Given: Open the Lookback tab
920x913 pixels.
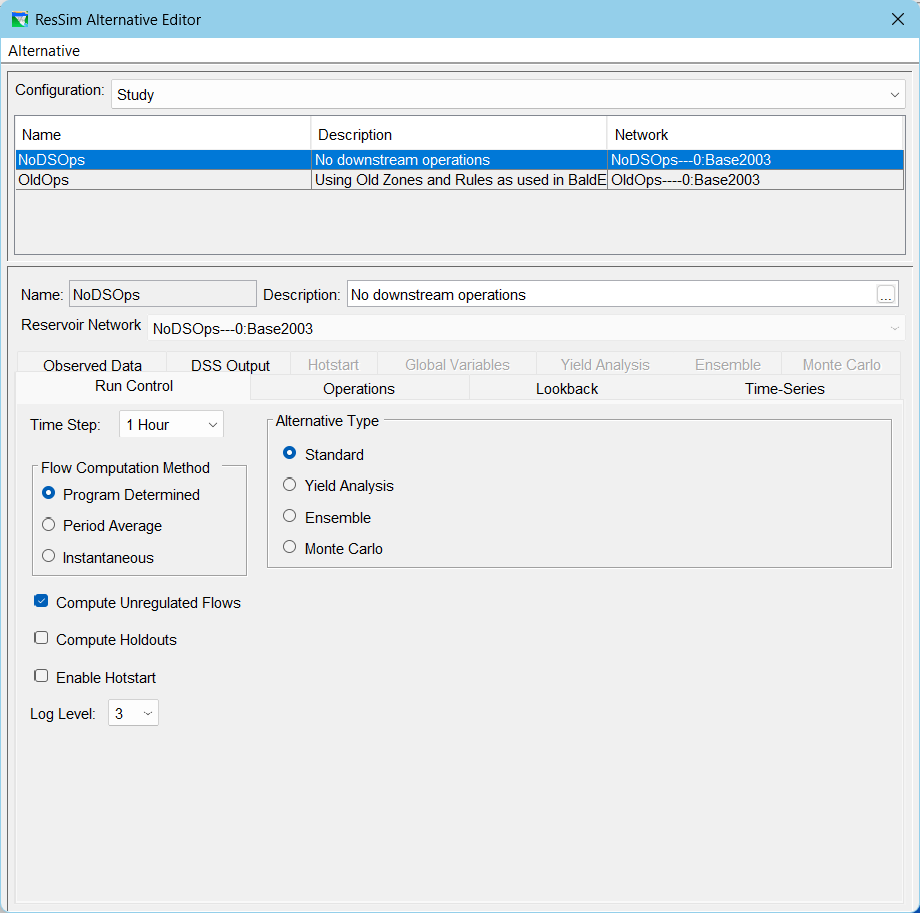Looking at the screenshot, I should pos(567,388).
